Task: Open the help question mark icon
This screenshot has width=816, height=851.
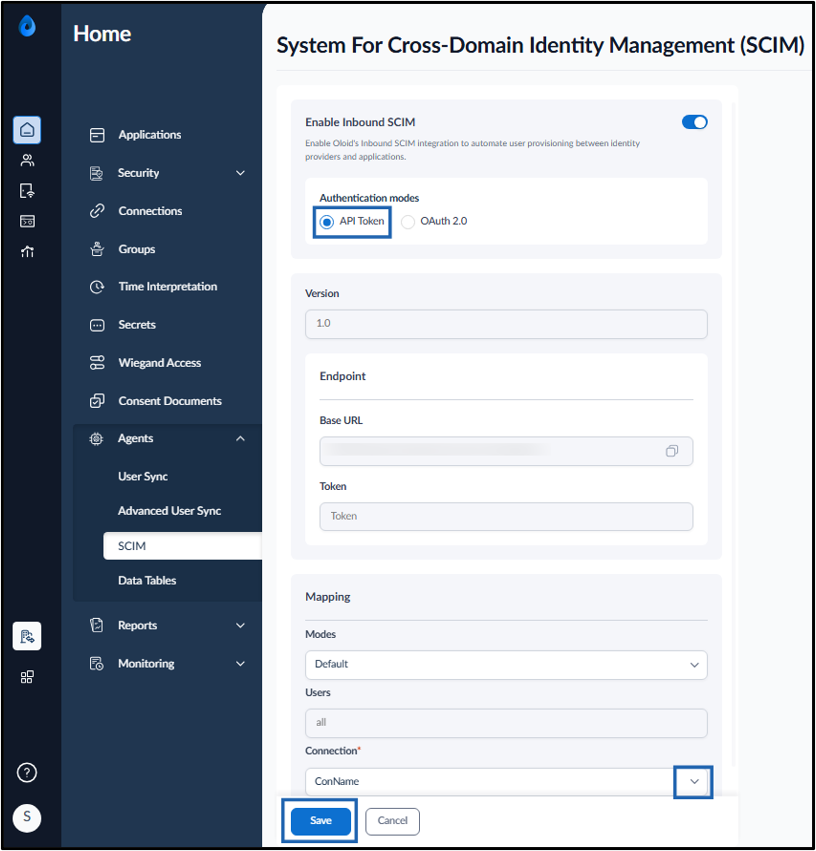Action: point(27,772)
